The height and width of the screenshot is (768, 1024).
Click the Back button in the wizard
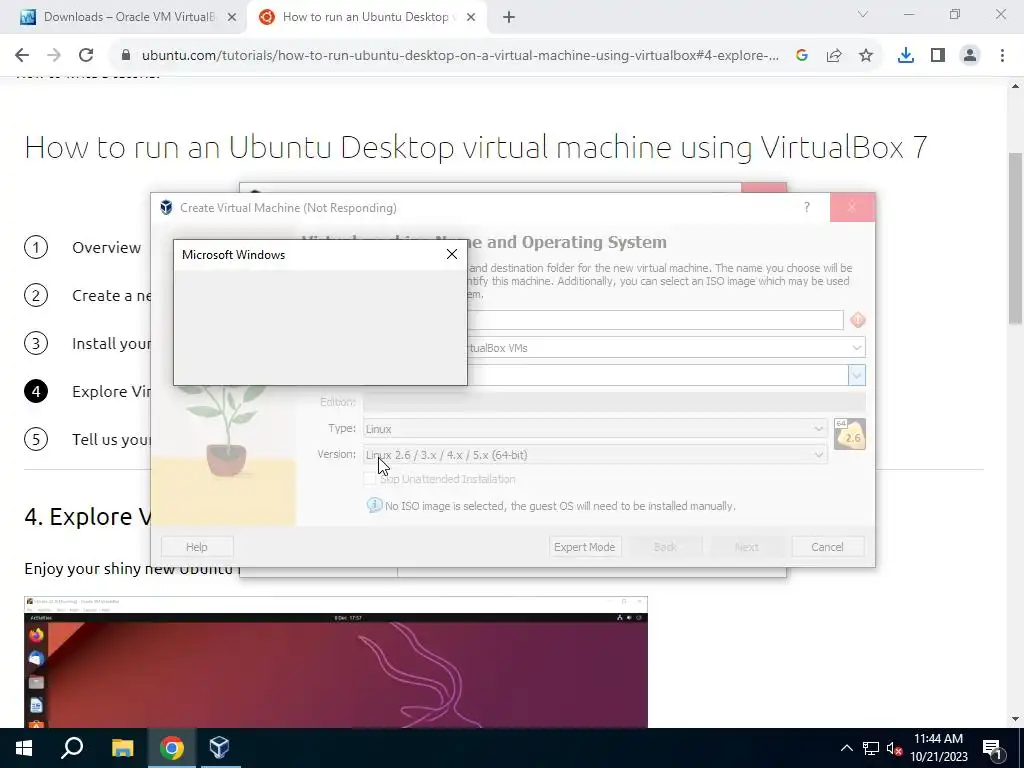[665, 547]
